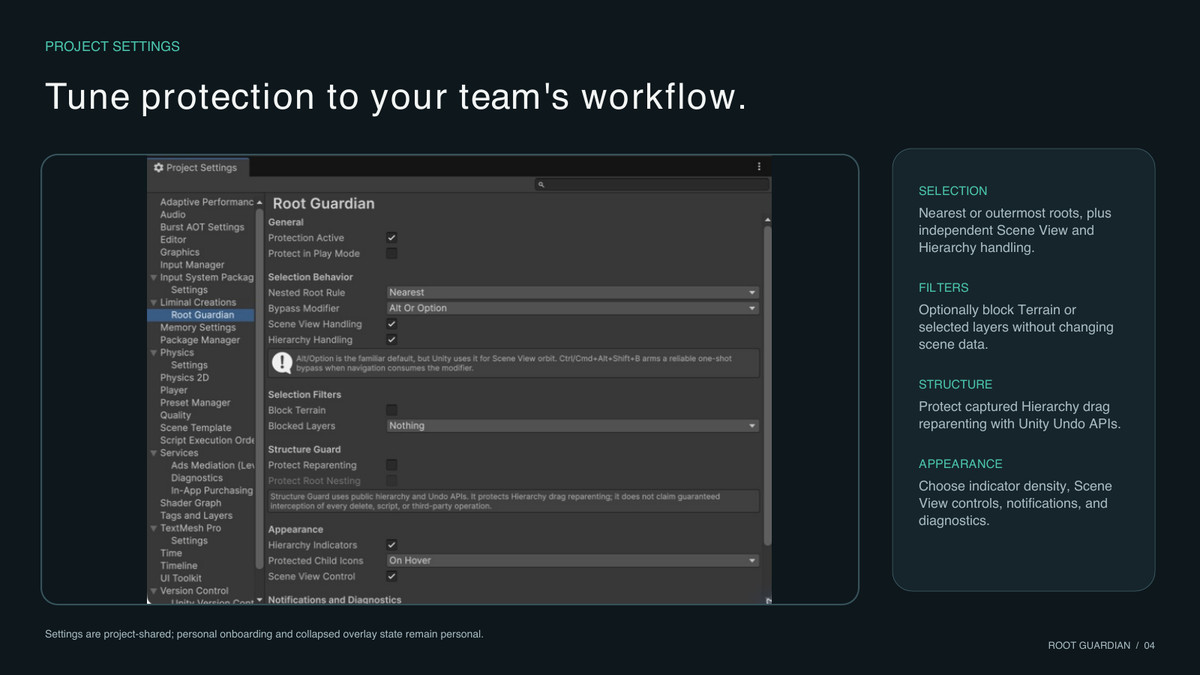1200x675 pixels.
Task: Select the Shader Graph category
Action: (190, 503)
